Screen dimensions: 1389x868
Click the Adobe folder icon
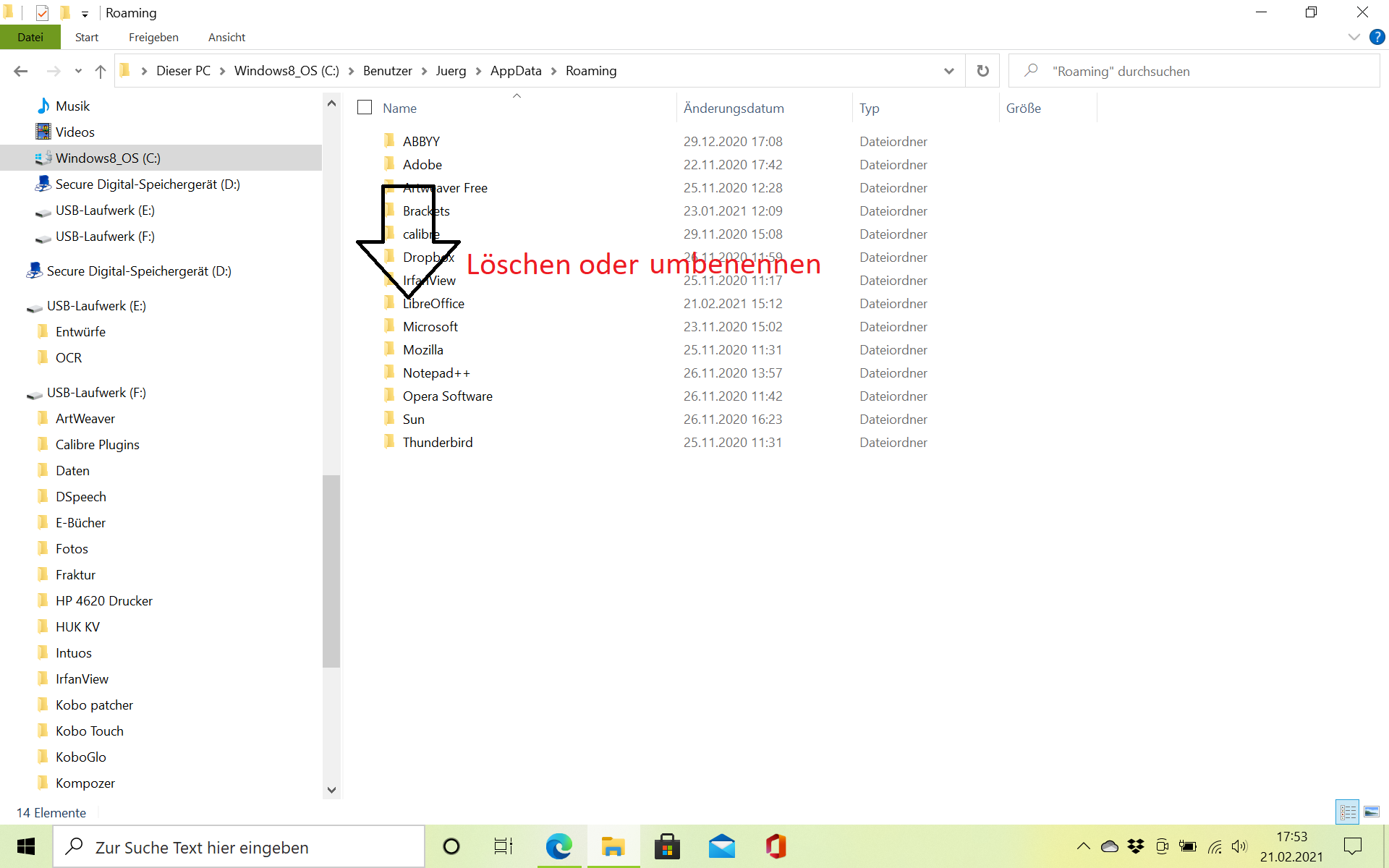(389, 163)
